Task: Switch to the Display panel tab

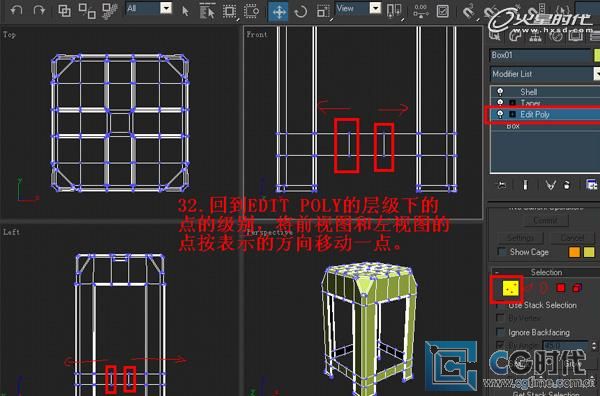Action: click(x=576, y=36)
